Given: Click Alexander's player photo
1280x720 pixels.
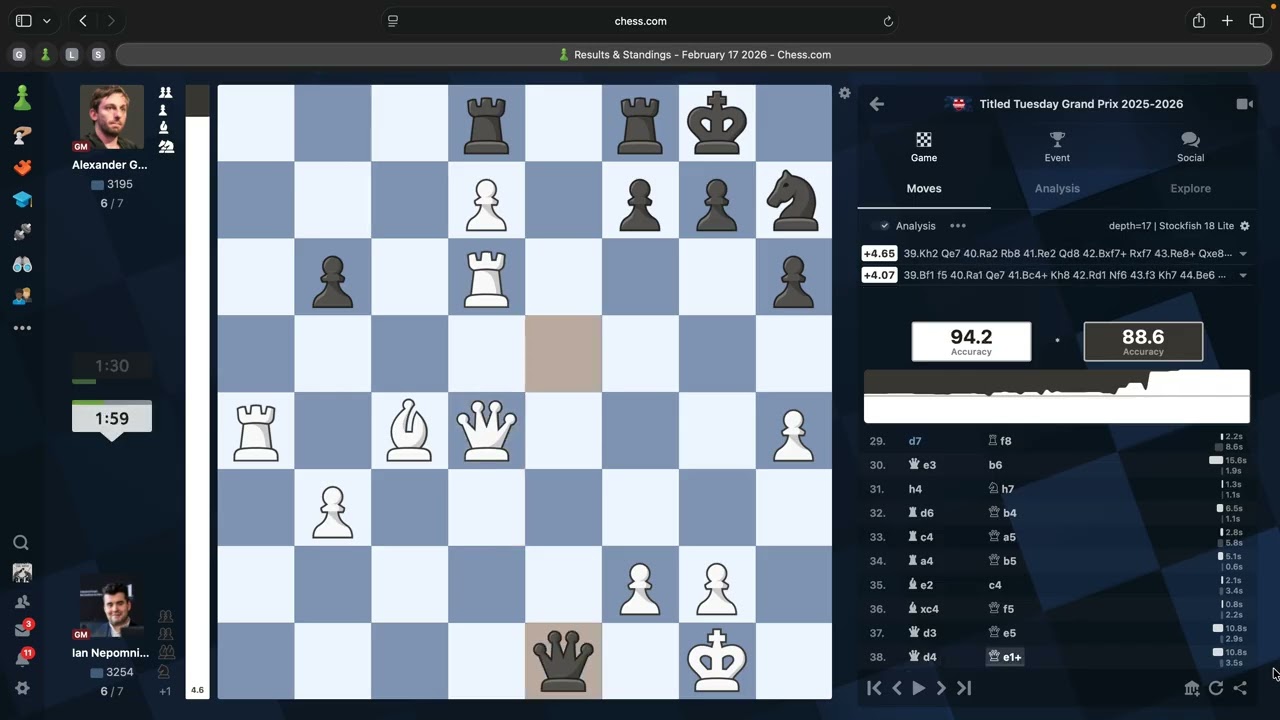Looking at the screenshot, I should point(111,118).
